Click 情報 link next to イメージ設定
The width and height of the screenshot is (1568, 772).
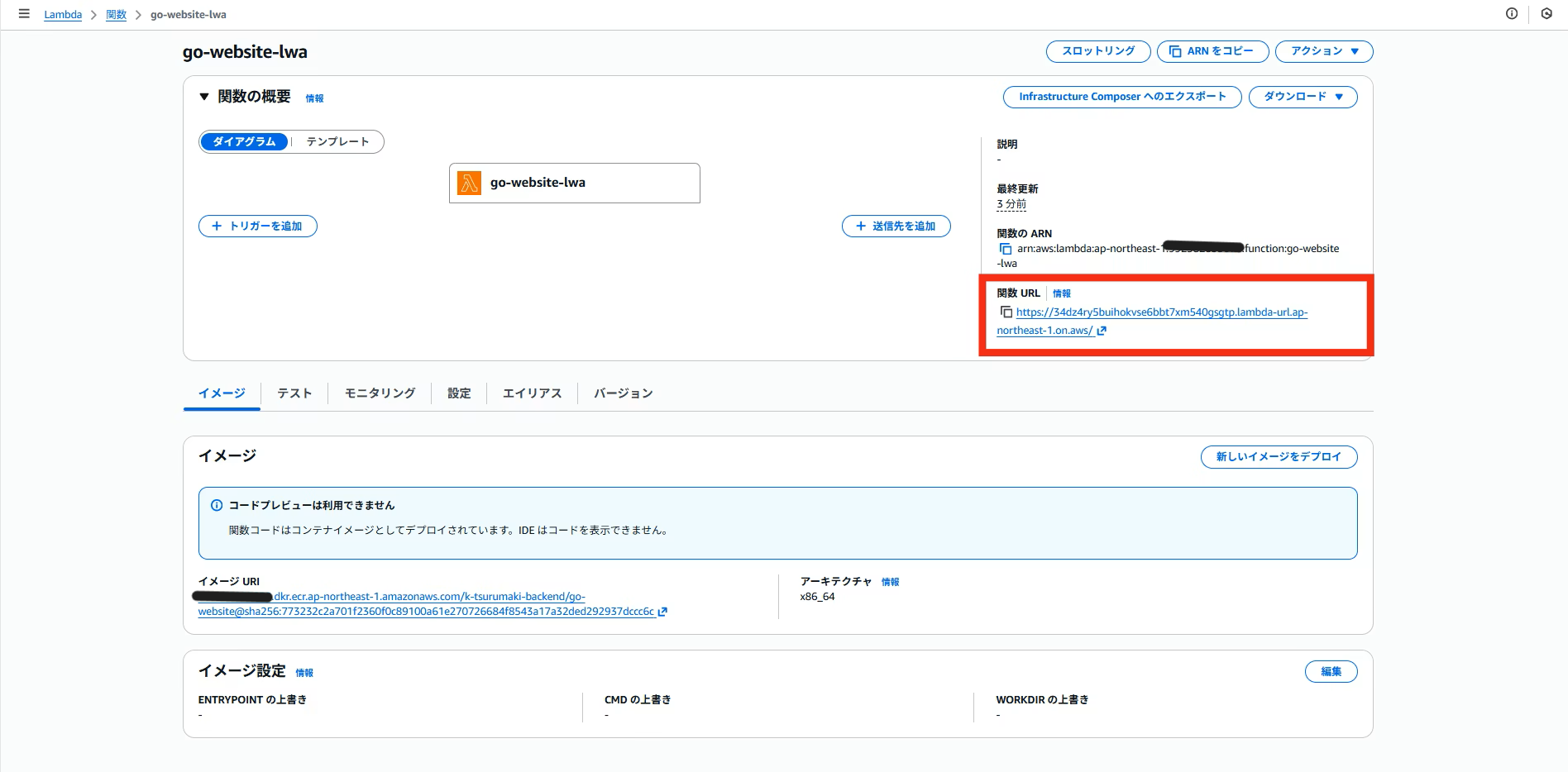304,673
